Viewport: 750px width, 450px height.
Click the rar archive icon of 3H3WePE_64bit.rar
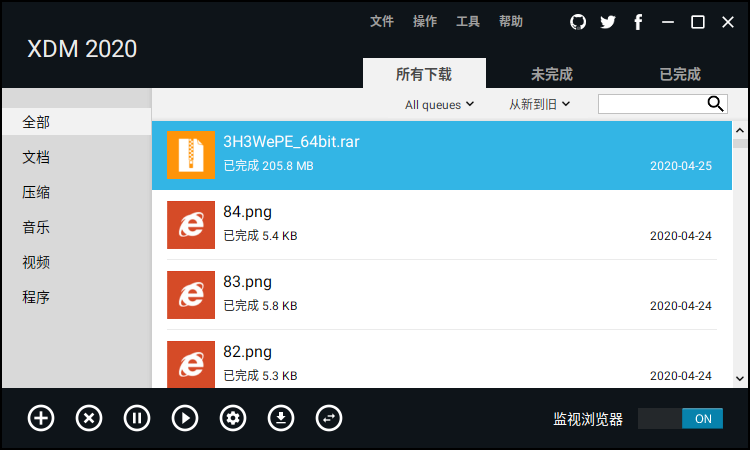(191, 155)
